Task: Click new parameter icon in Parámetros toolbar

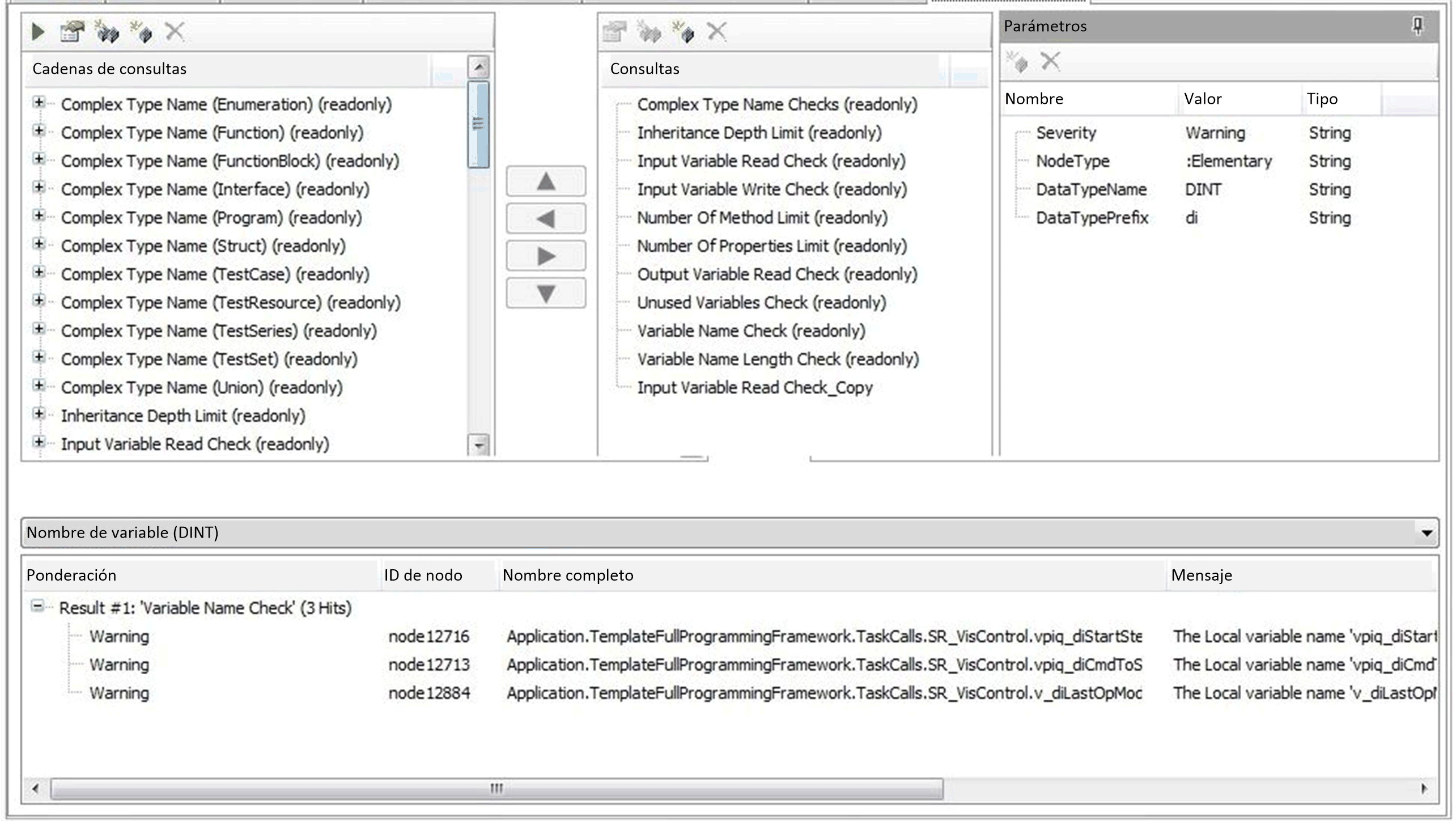Action: pyautogui.click(x=1017, y=61)
